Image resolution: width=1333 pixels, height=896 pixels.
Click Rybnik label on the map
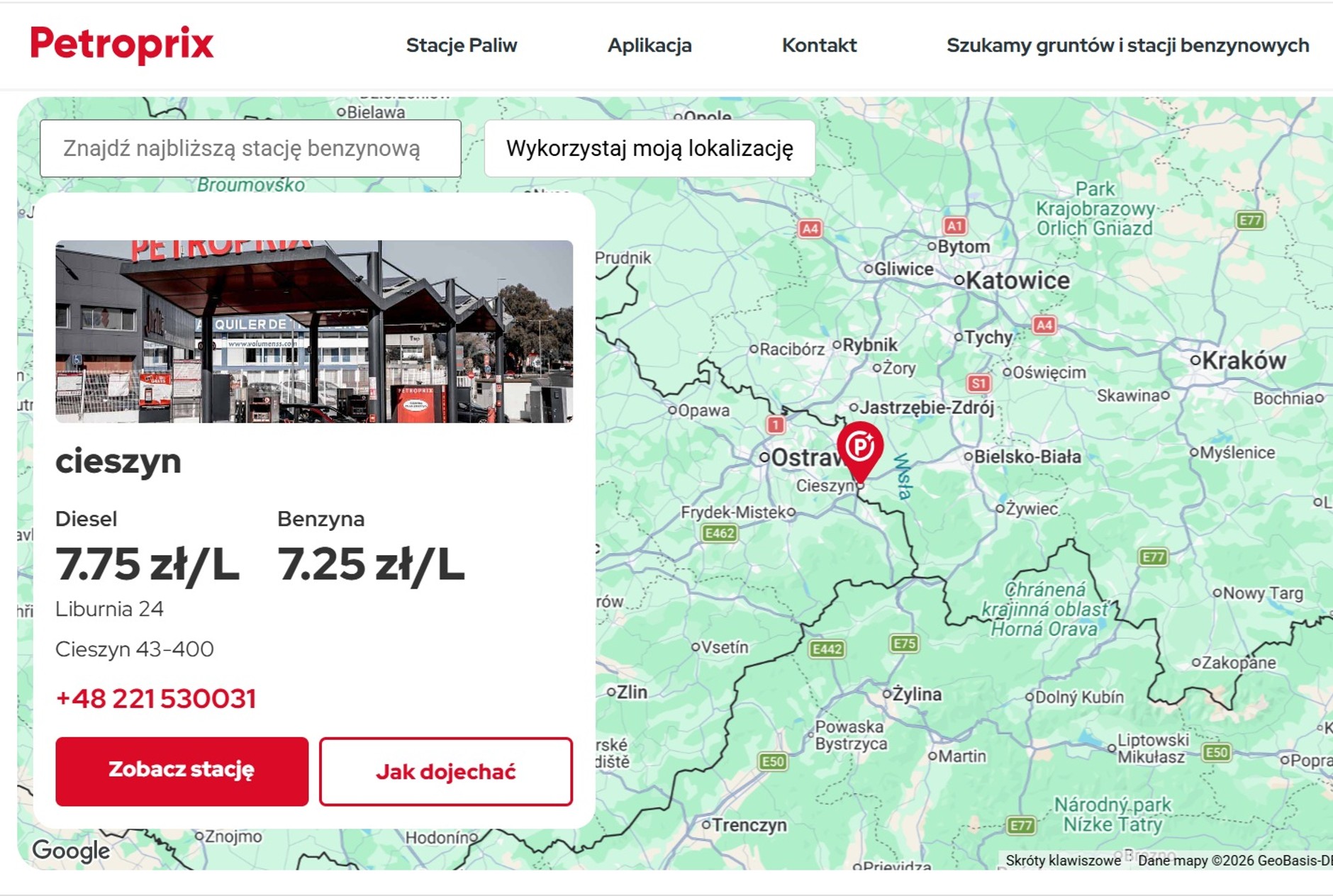pos(870,345)
